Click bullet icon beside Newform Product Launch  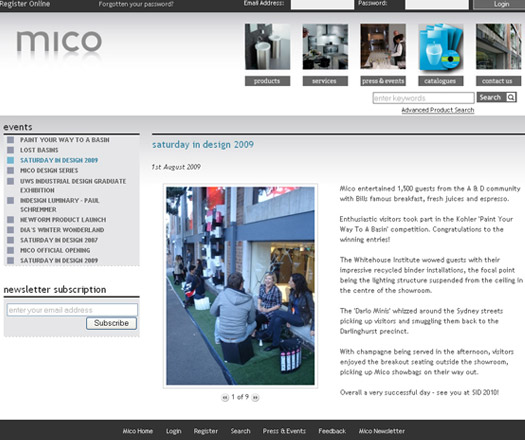pos(11,220)
